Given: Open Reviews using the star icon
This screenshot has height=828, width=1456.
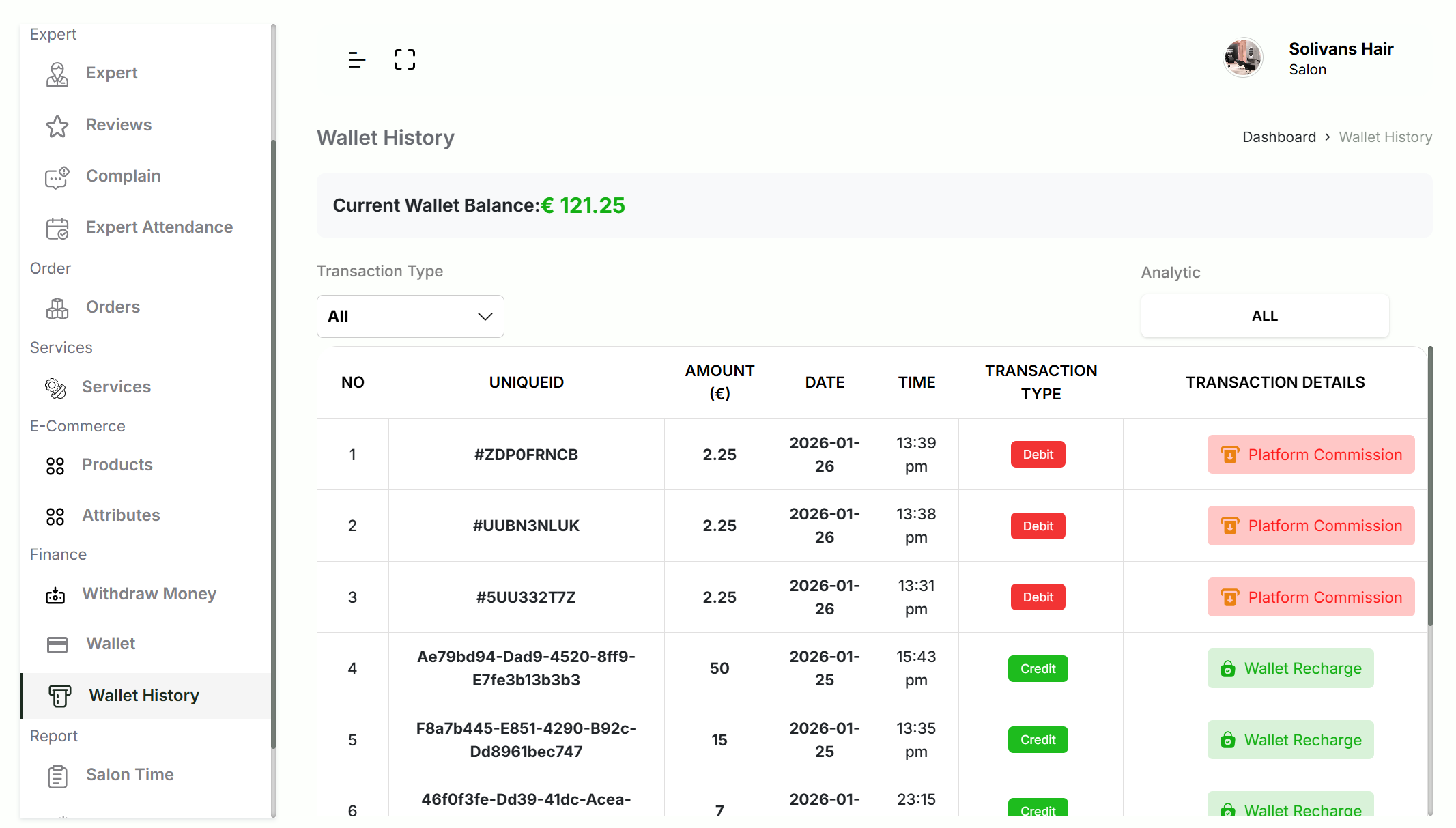Looking at the screenshot, I should point(57,126).
